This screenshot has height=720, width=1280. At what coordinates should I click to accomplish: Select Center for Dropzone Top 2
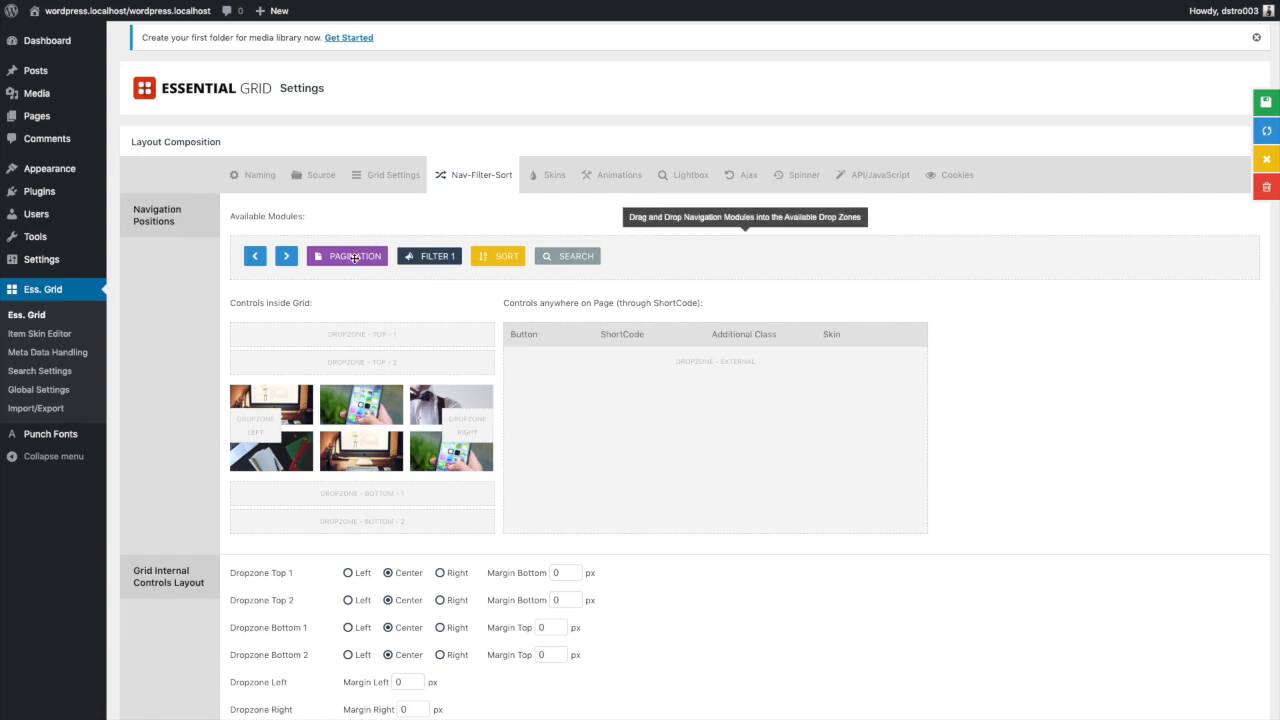coord(388,600)
